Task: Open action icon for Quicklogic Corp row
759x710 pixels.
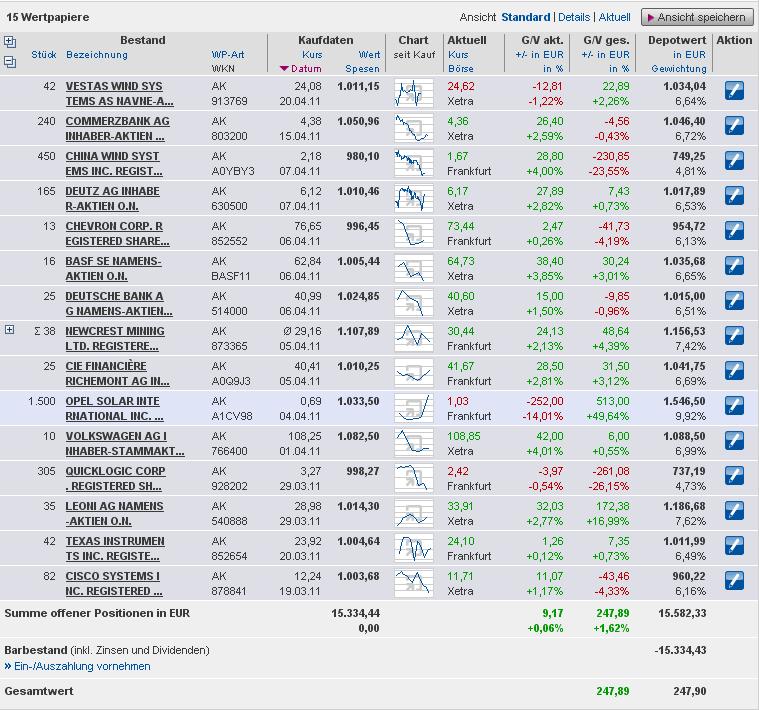Action: tap(734, 475)
